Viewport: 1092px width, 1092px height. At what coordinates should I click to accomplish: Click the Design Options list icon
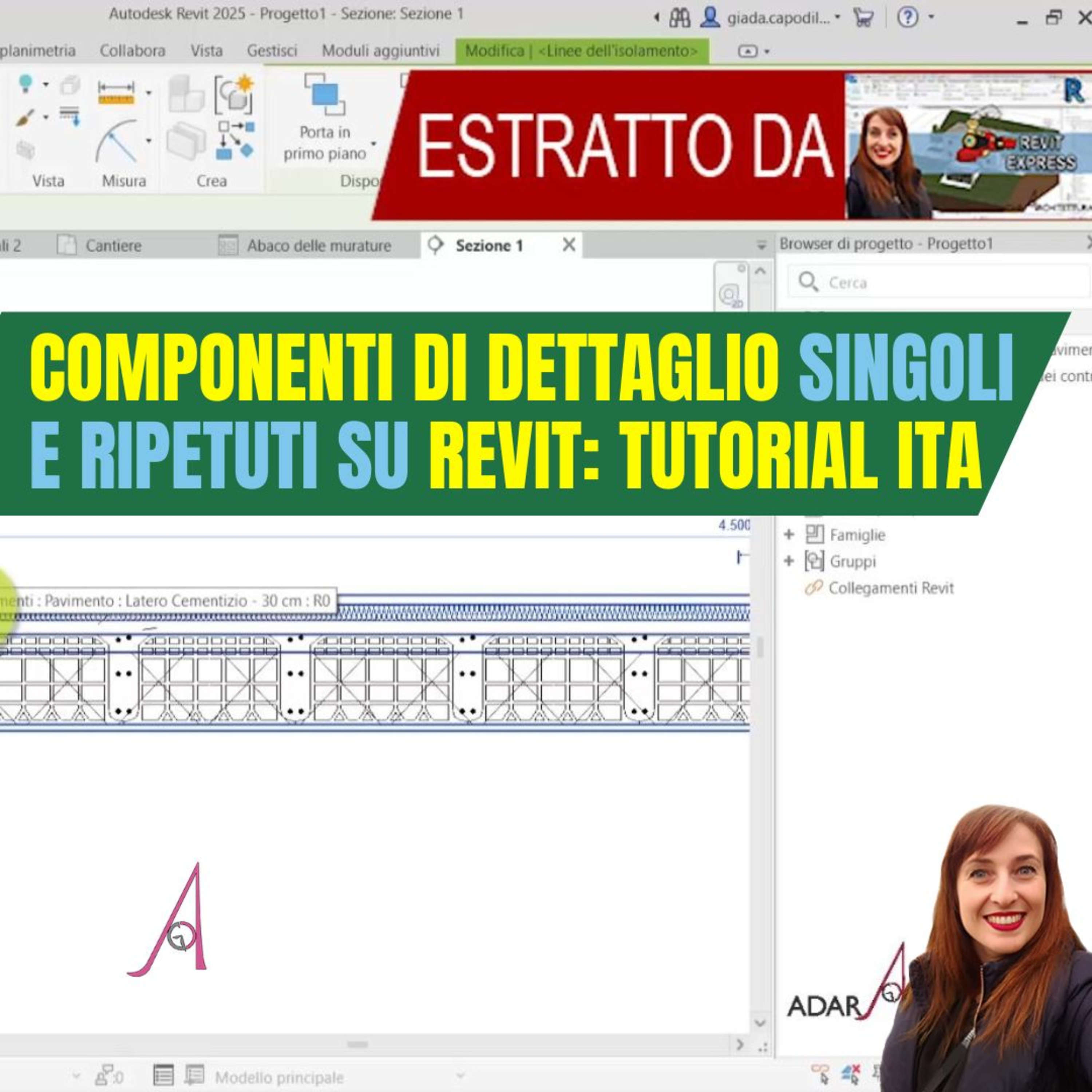coord(163,1076)
